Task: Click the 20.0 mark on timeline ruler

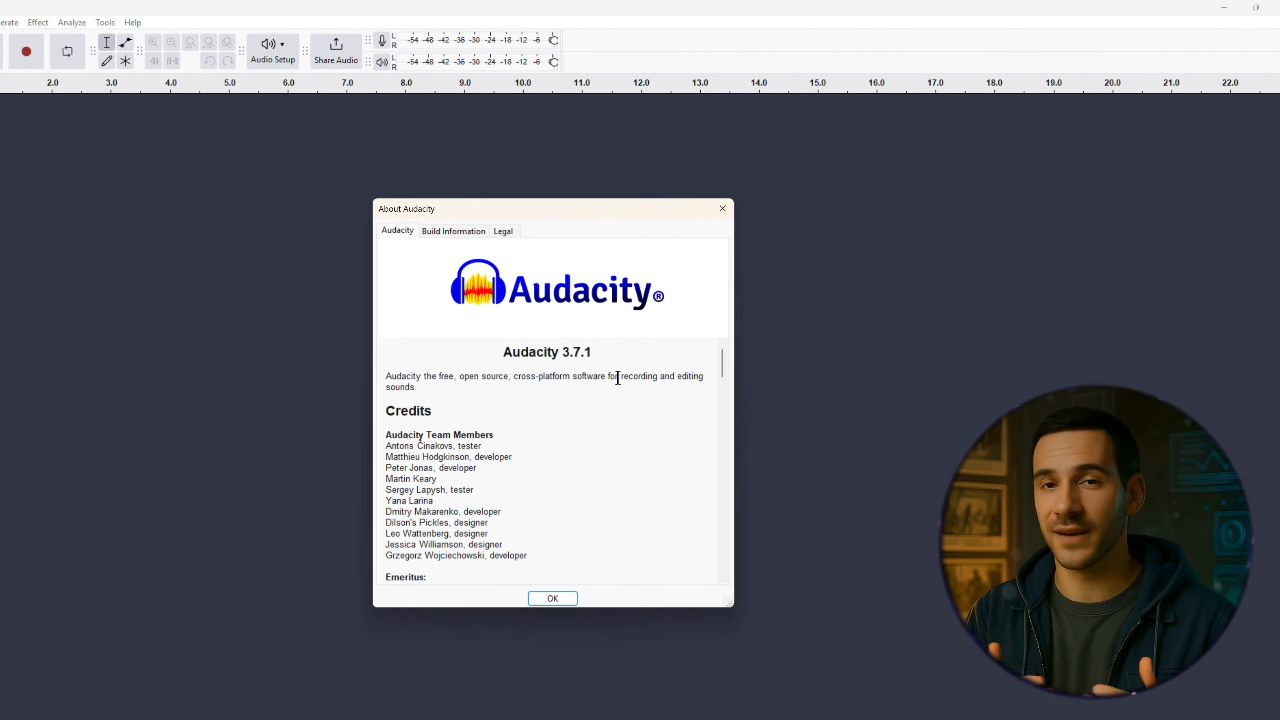Action: [1112, 83]
